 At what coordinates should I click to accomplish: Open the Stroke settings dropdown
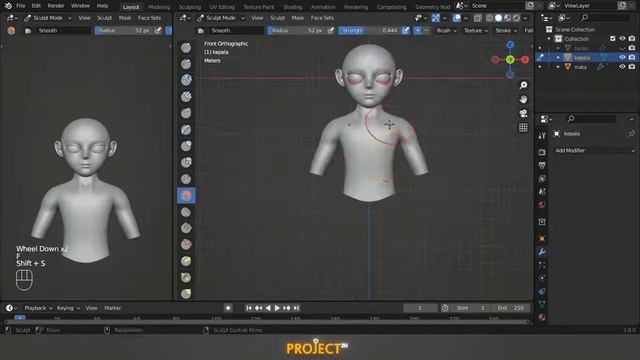506,31
